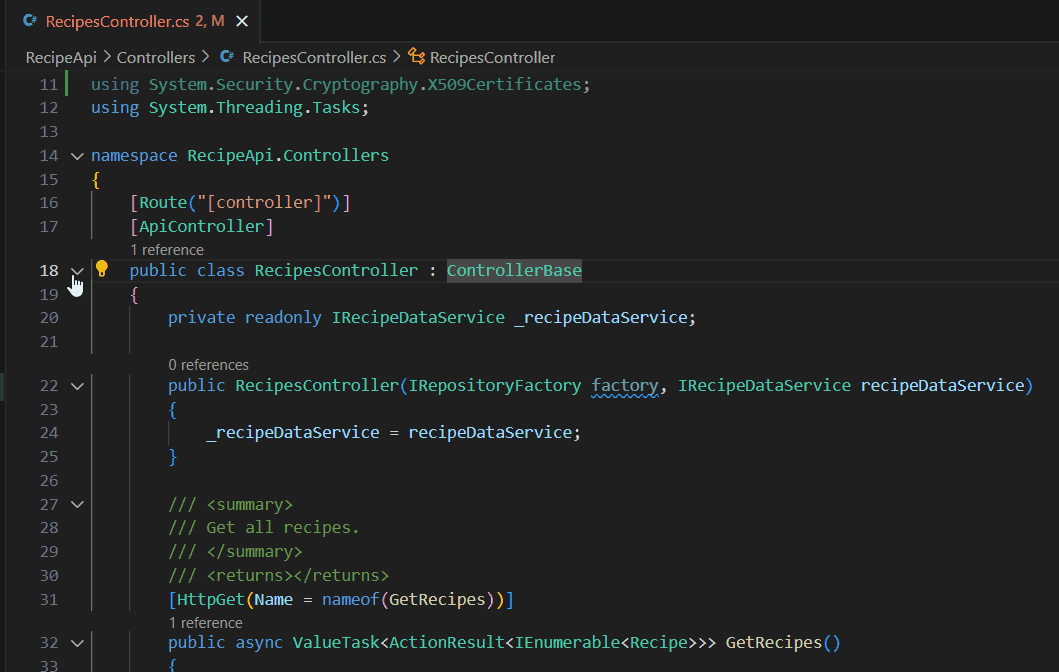This screenshot has width=1059, height=672.
Task: Close the RecipesController.cs tab
Action: click(240, 18)
